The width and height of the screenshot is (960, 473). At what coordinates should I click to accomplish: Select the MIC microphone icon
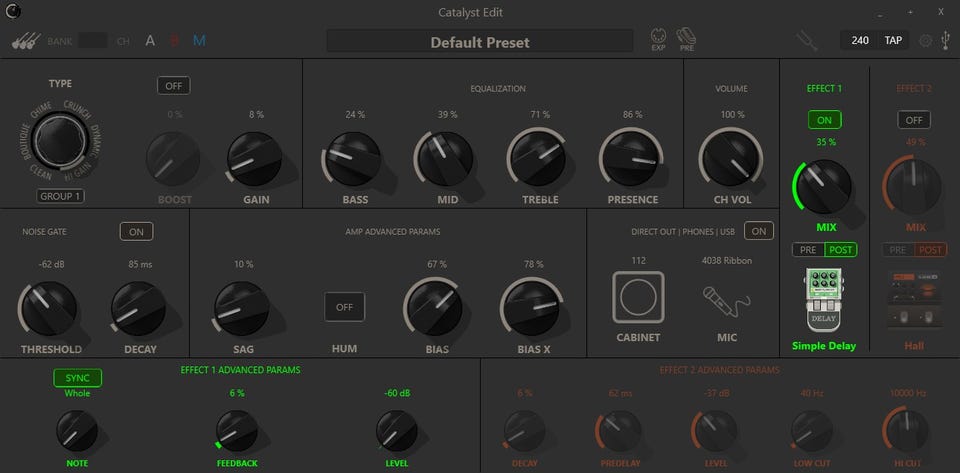point(726,301)
